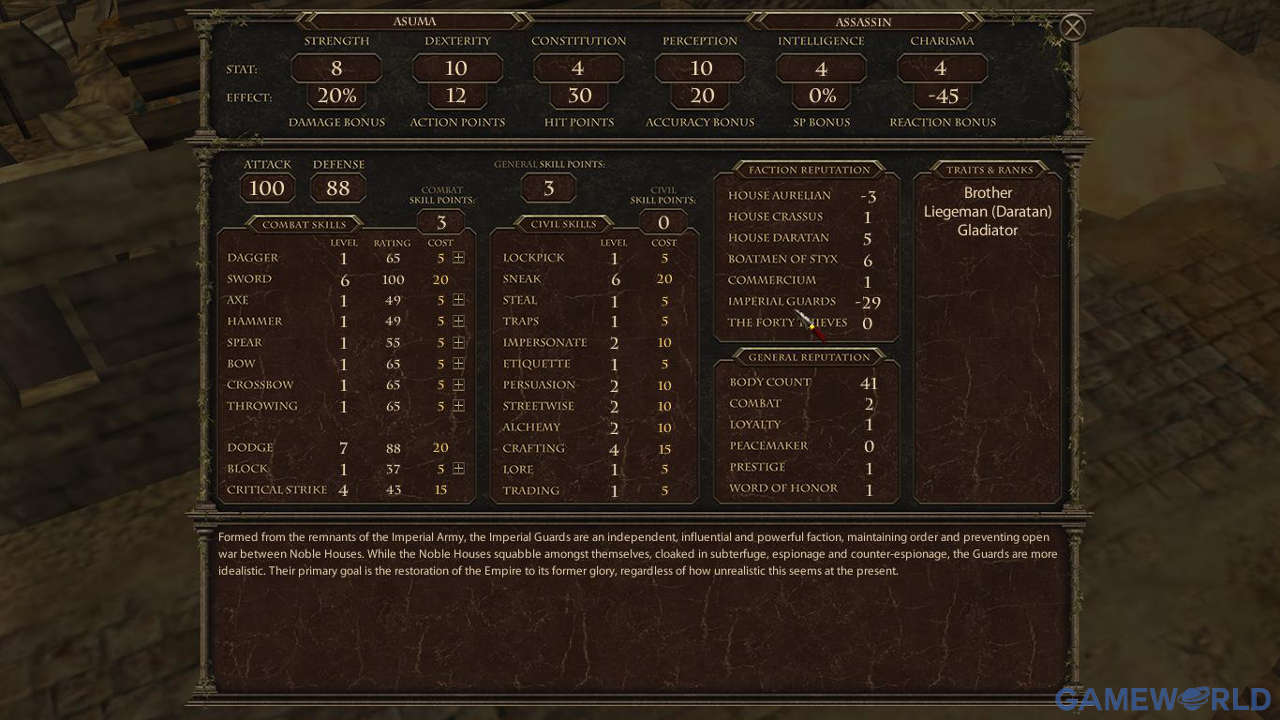Increase Throwing skill with plus icon
1280x720 pixels.
[x=459, y=406]
